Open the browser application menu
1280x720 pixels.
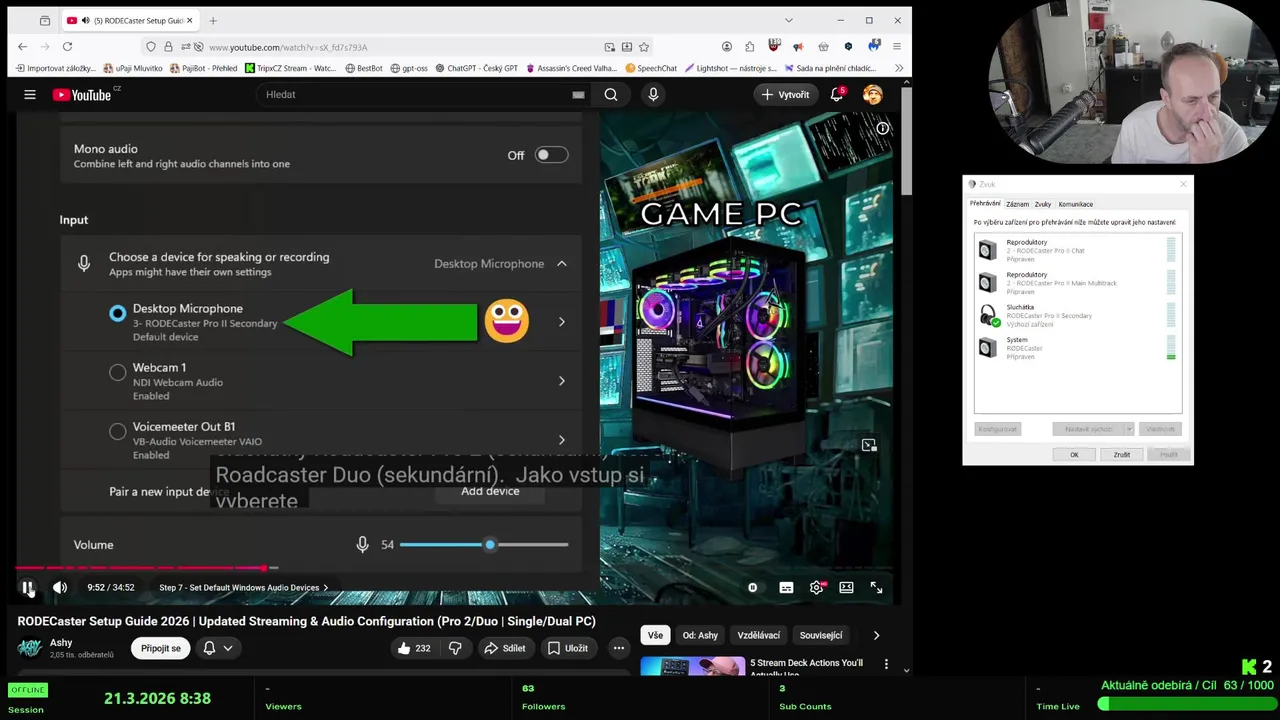pyautogui.click(x=897, y=46)
